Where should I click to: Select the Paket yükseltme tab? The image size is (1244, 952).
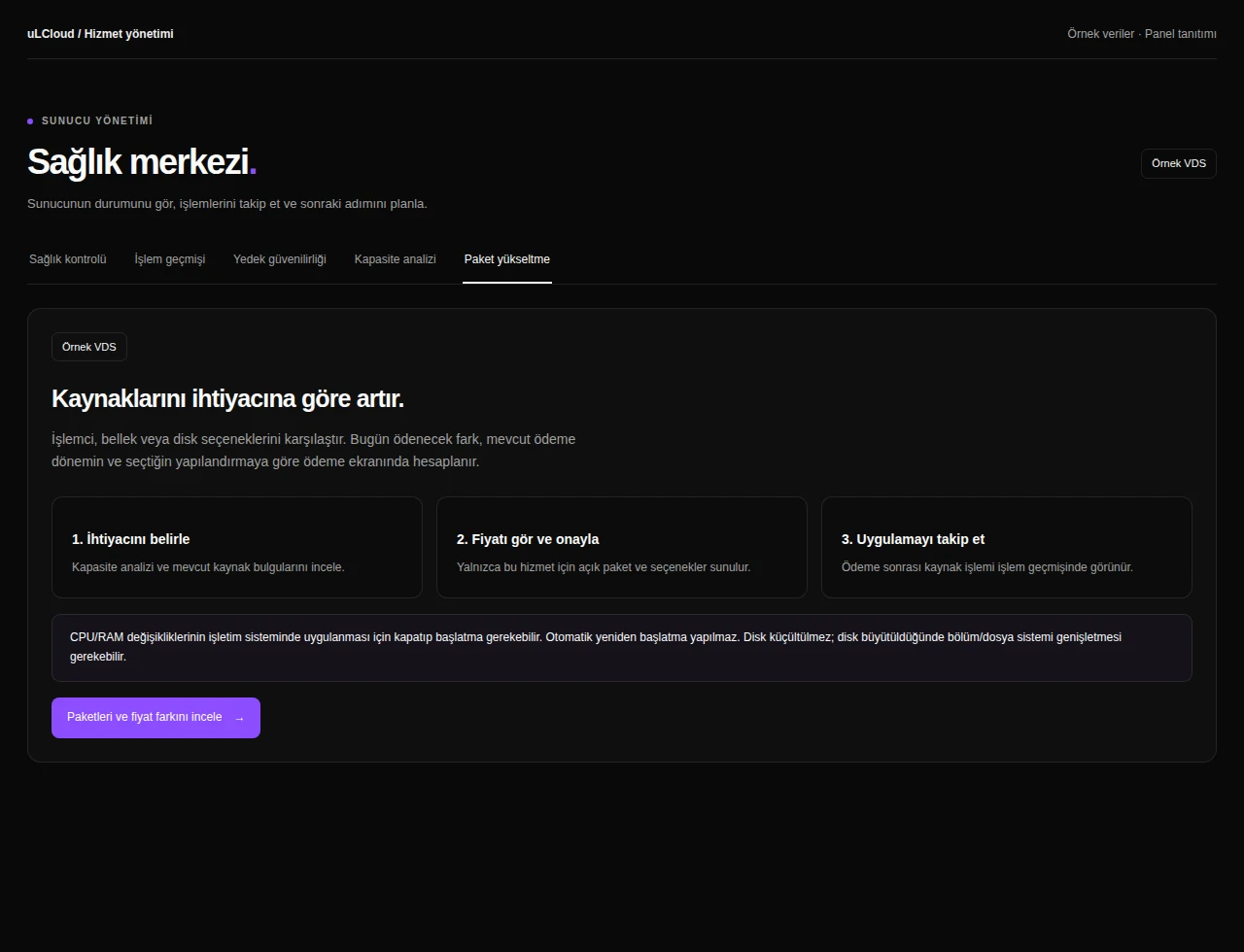coord(507,259)
